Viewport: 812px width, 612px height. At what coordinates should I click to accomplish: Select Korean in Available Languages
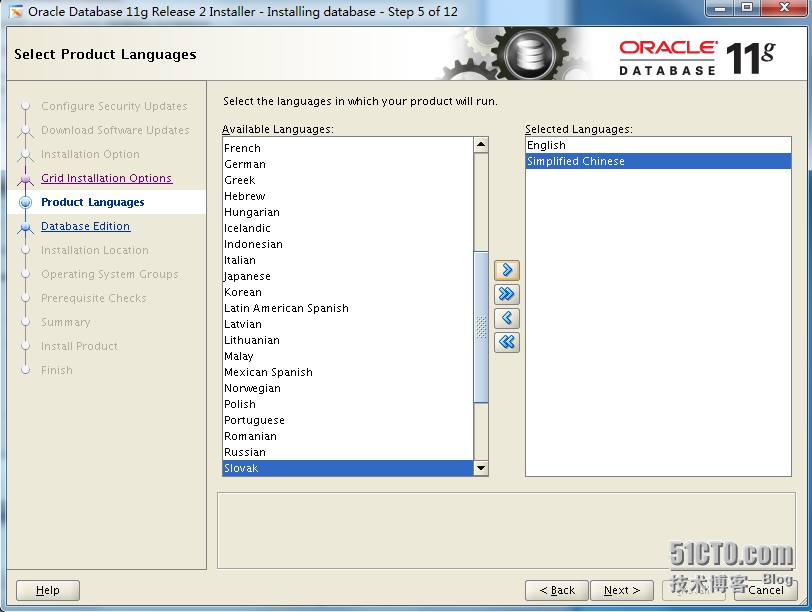(347, 293)
